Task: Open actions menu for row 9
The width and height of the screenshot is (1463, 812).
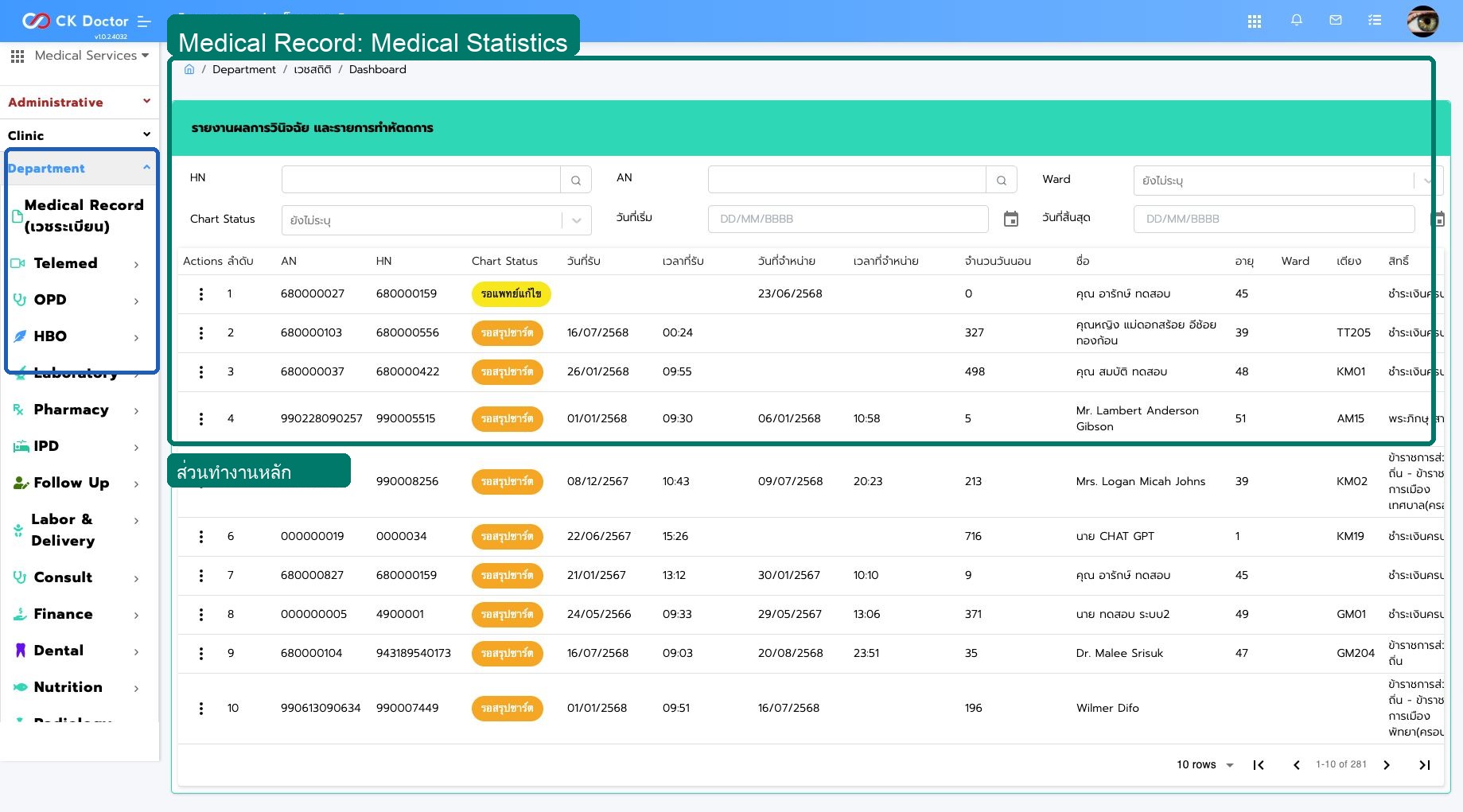Action: [x=201, y=654]
